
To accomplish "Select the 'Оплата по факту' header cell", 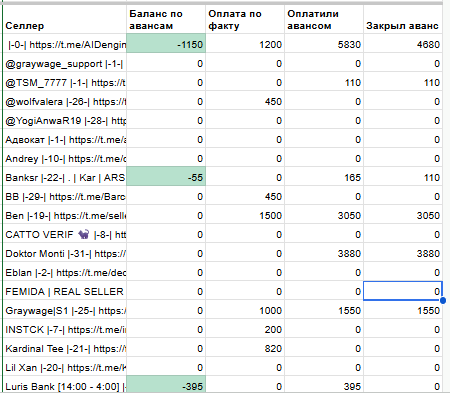I will point(245,19).
